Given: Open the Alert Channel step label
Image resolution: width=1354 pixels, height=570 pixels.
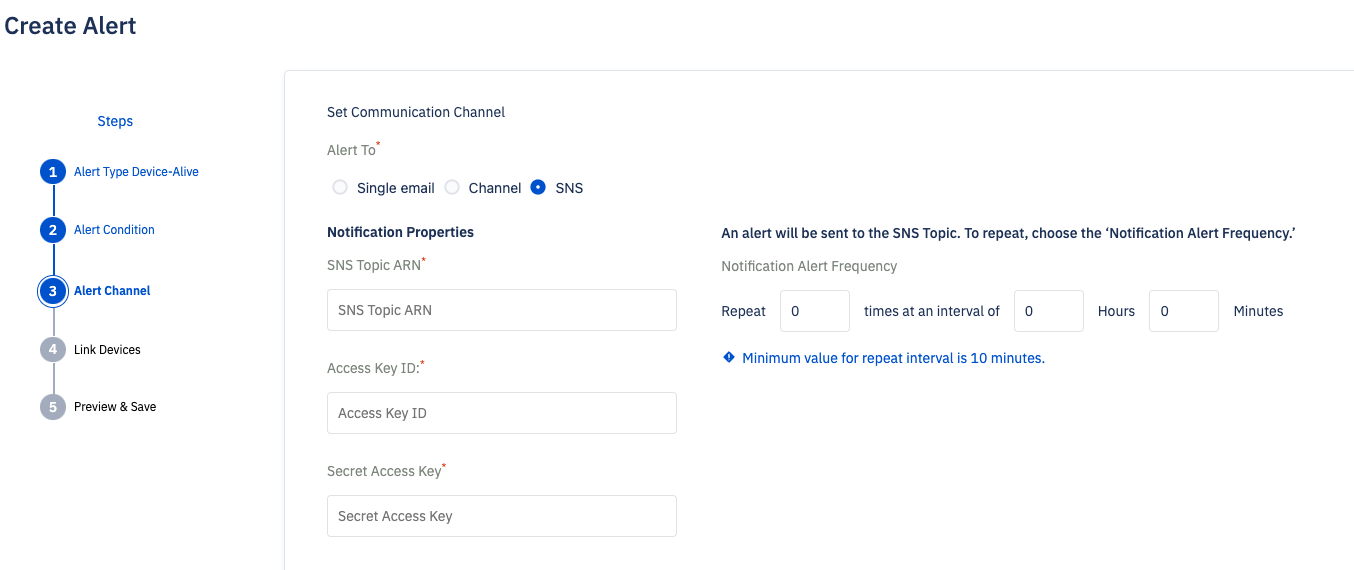Looking at the screenshot, I should tap(112, 291).
